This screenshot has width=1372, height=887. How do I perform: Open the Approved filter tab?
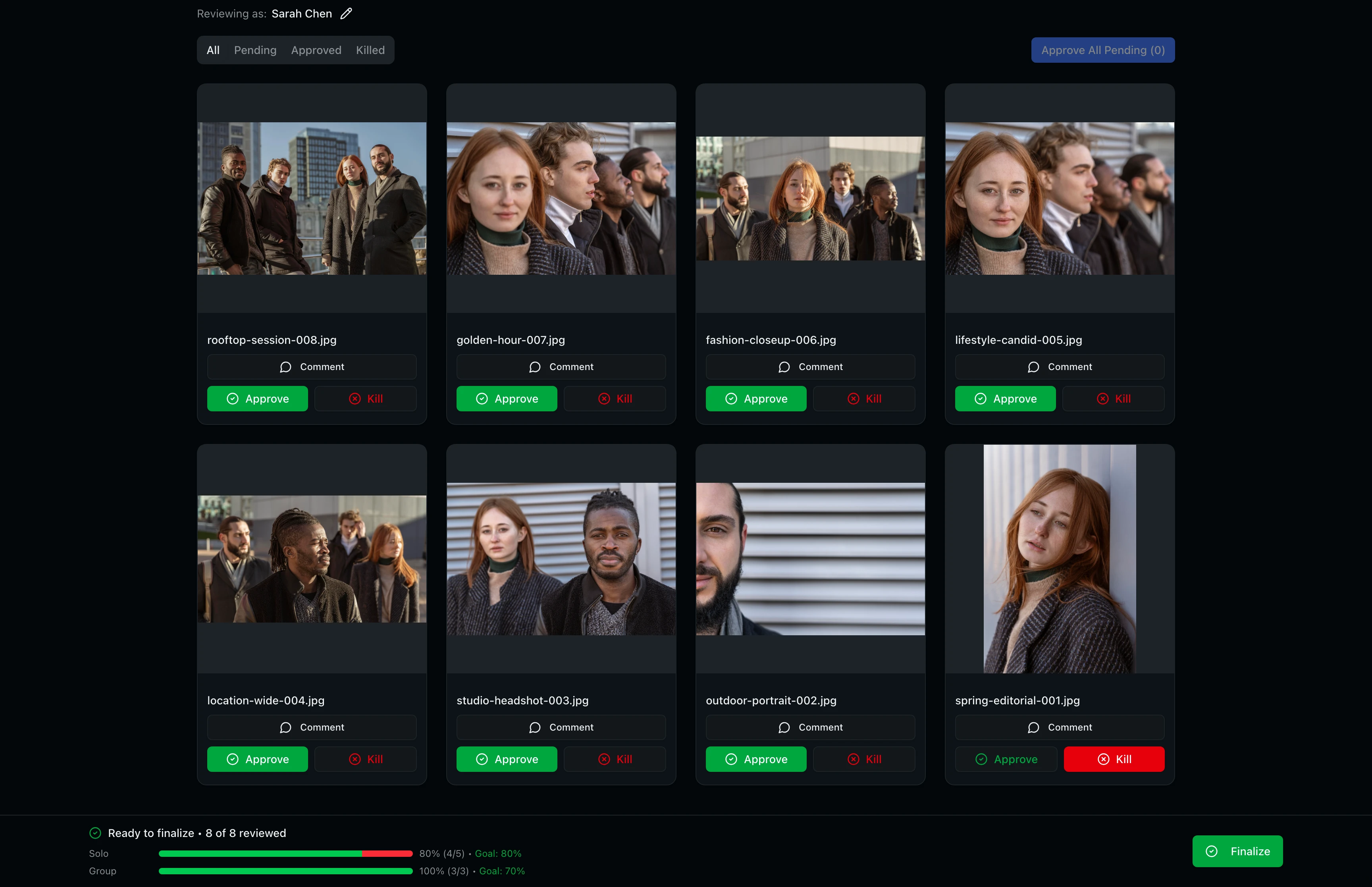tap(316, 50)
